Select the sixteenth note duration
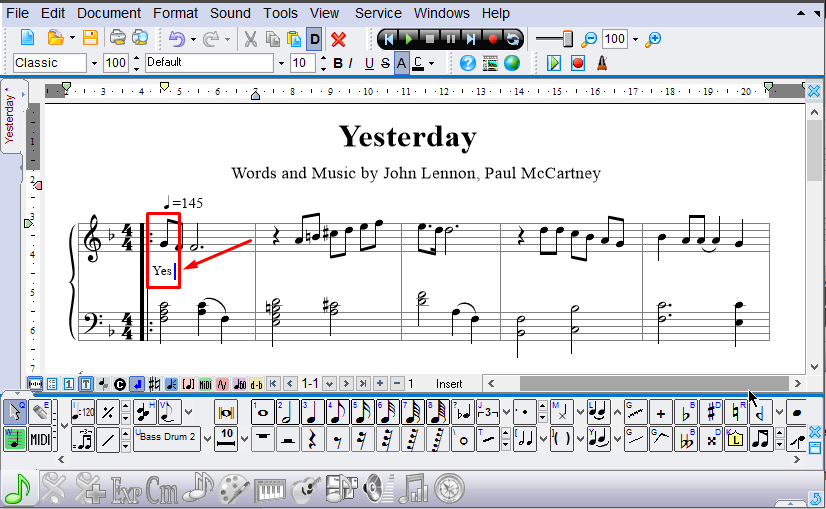Viewport: 826px width, 509px height. click(x=363, y=412)
